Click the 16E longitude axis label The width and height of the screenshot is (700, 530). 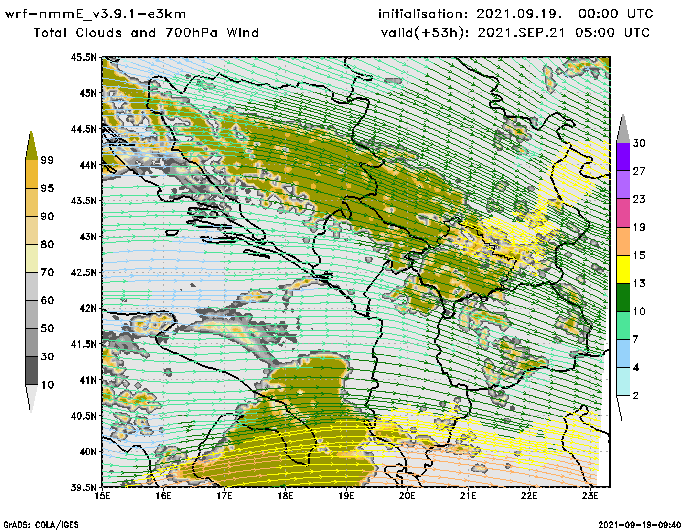pyautogui.click(x=163, y=496)
